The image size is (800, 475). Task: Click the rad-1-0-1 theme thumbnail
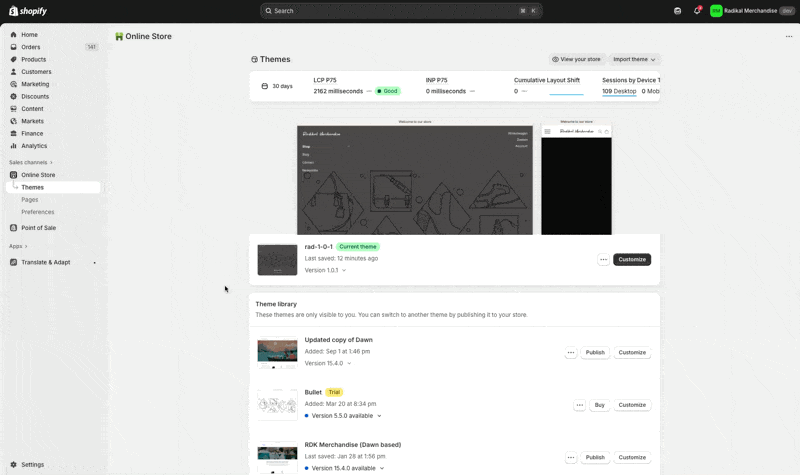click(277, 260)
